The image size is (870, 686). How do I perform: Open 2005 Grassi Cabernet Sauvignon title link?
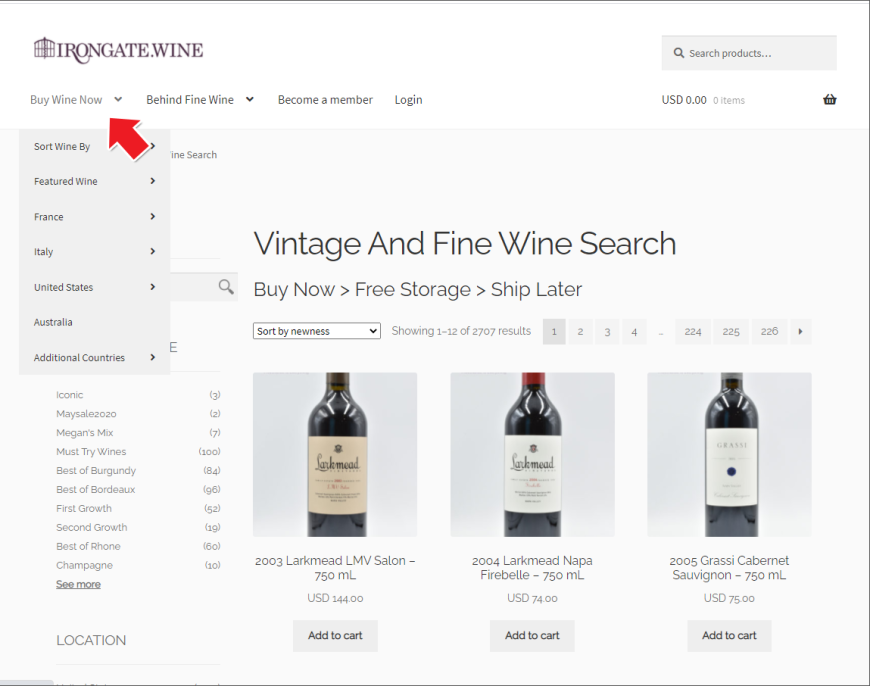[x=729, y=568]
